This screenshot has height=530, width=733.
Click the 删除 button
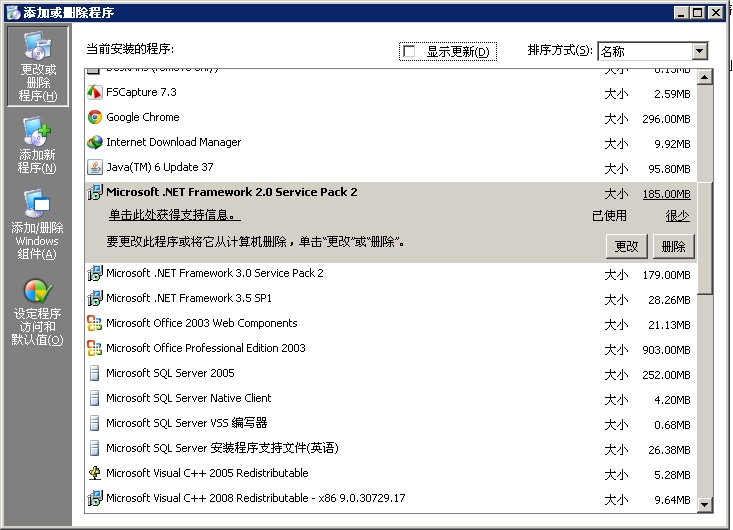tap(673, 247)
